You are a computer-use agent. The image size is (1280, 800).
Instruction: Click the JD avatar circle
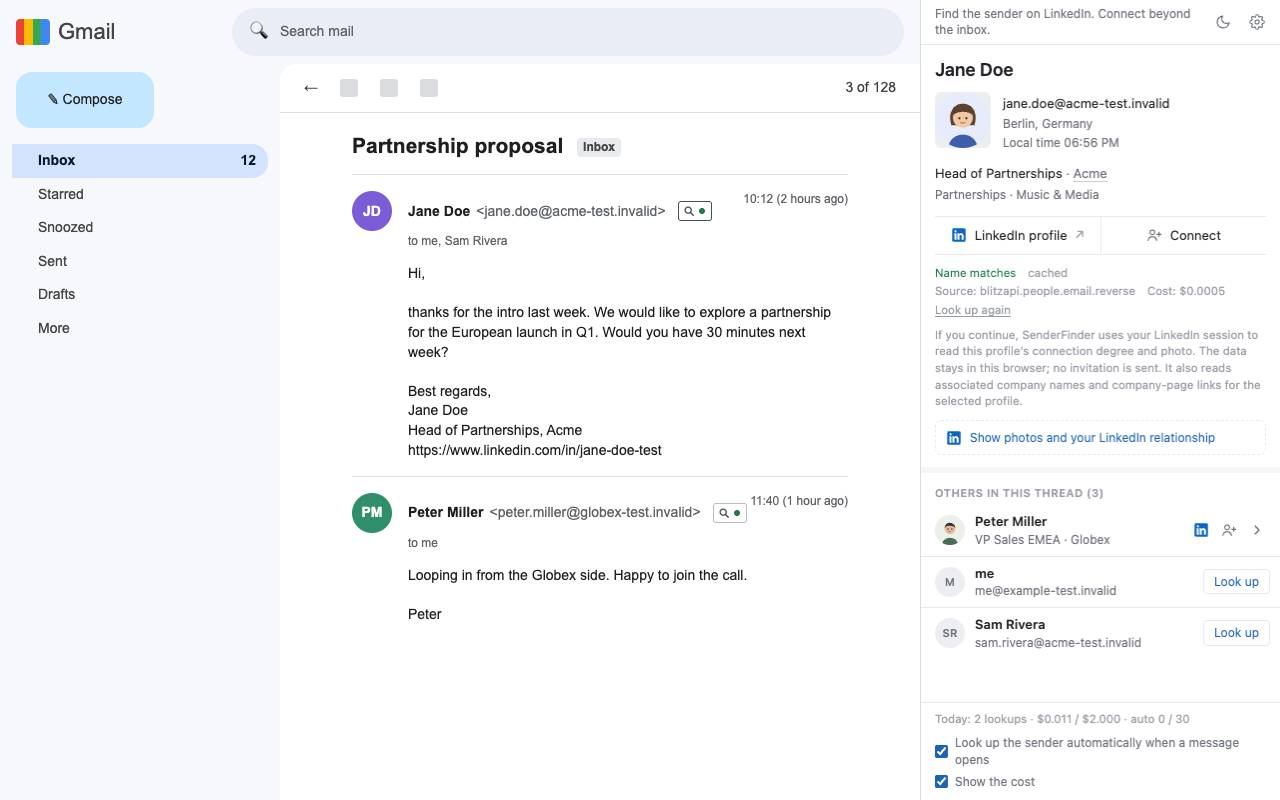point(372,211)
